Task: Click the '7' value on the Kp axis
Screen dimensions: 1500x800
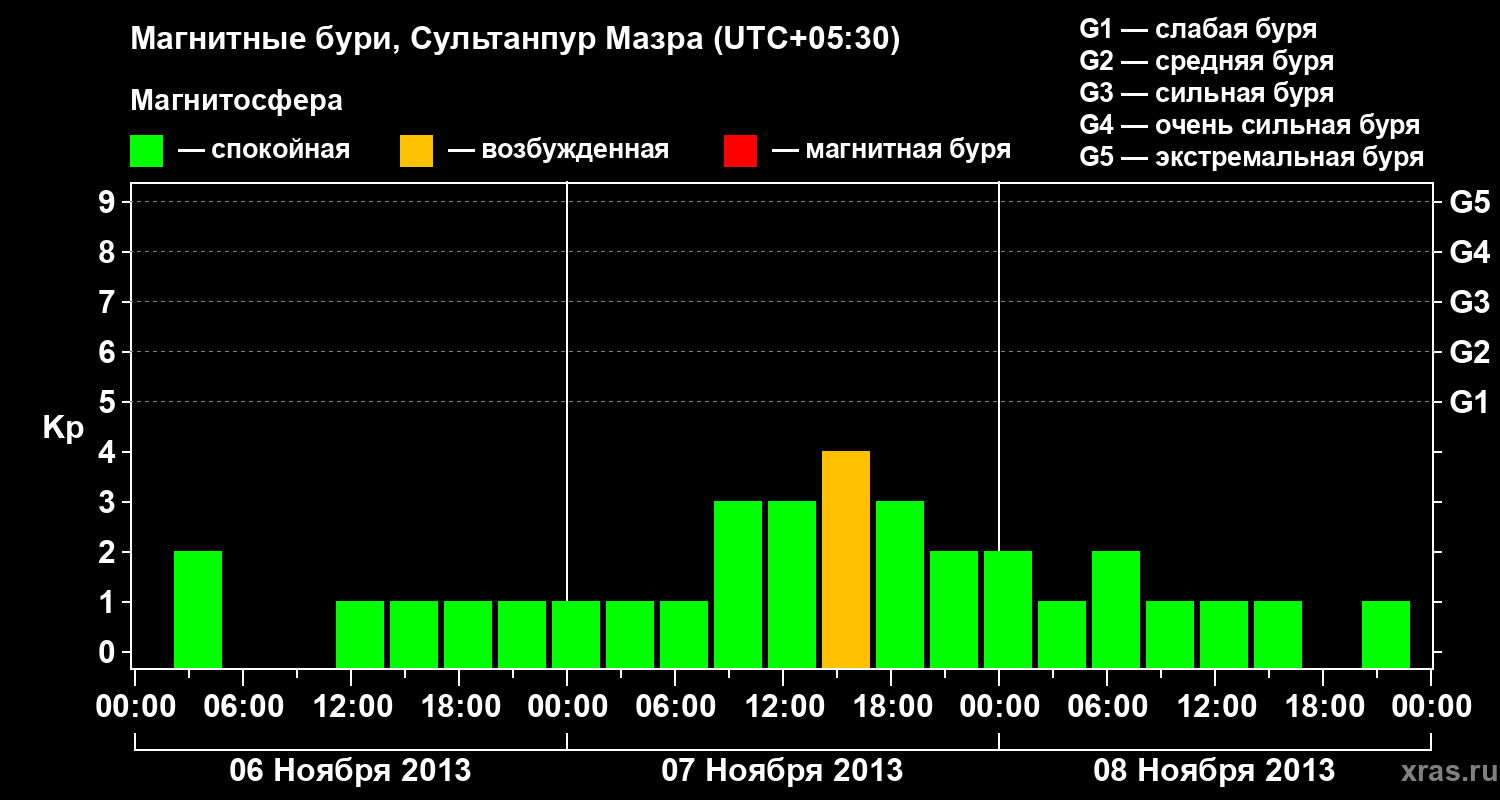Action: pyautogui.click(x=109, y=302)
